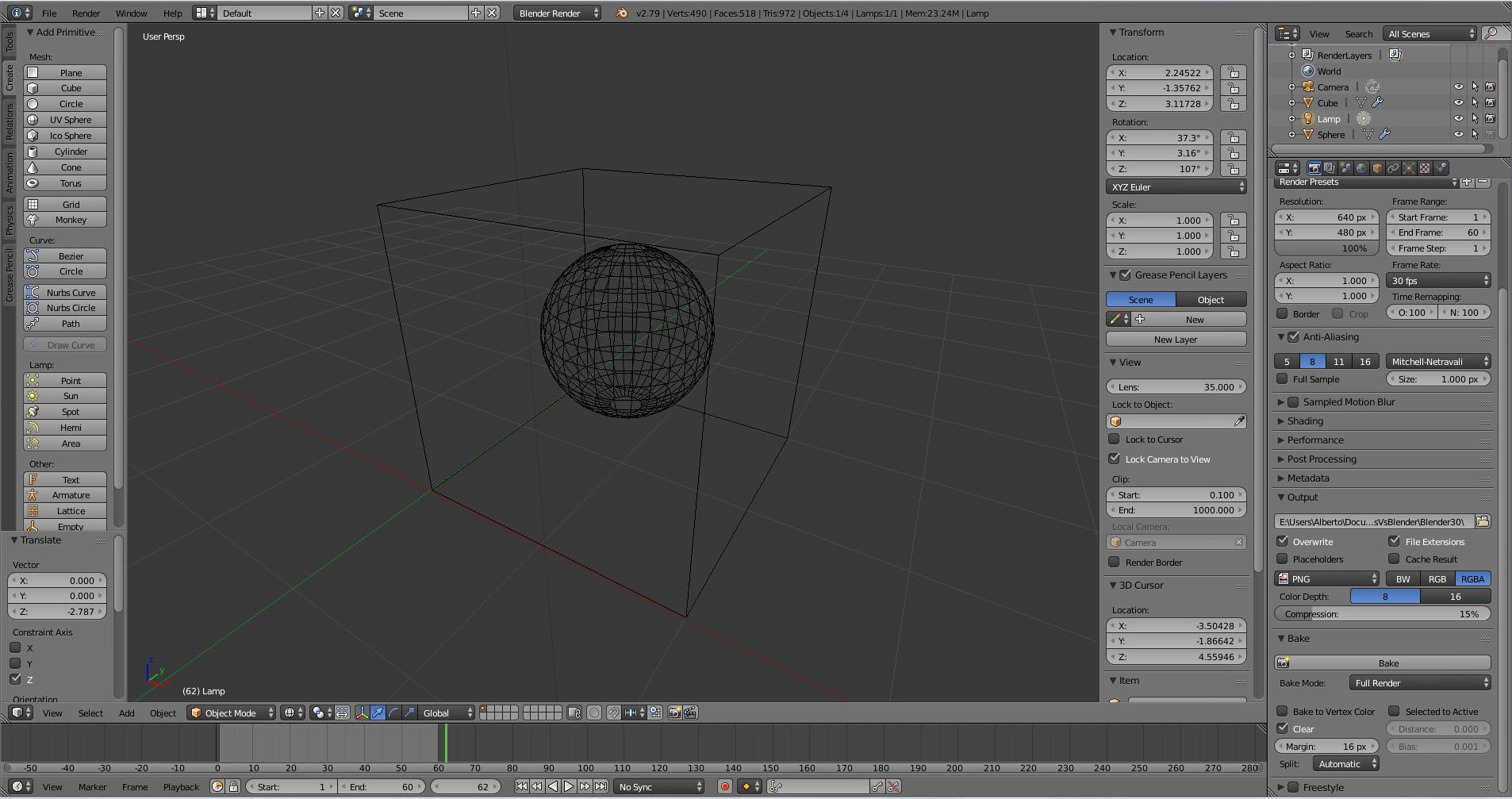The height and width of the screenshot is (799, 1512).
Task: Open the Blender Render engine dropdown
Action: (x=557, y=13)
